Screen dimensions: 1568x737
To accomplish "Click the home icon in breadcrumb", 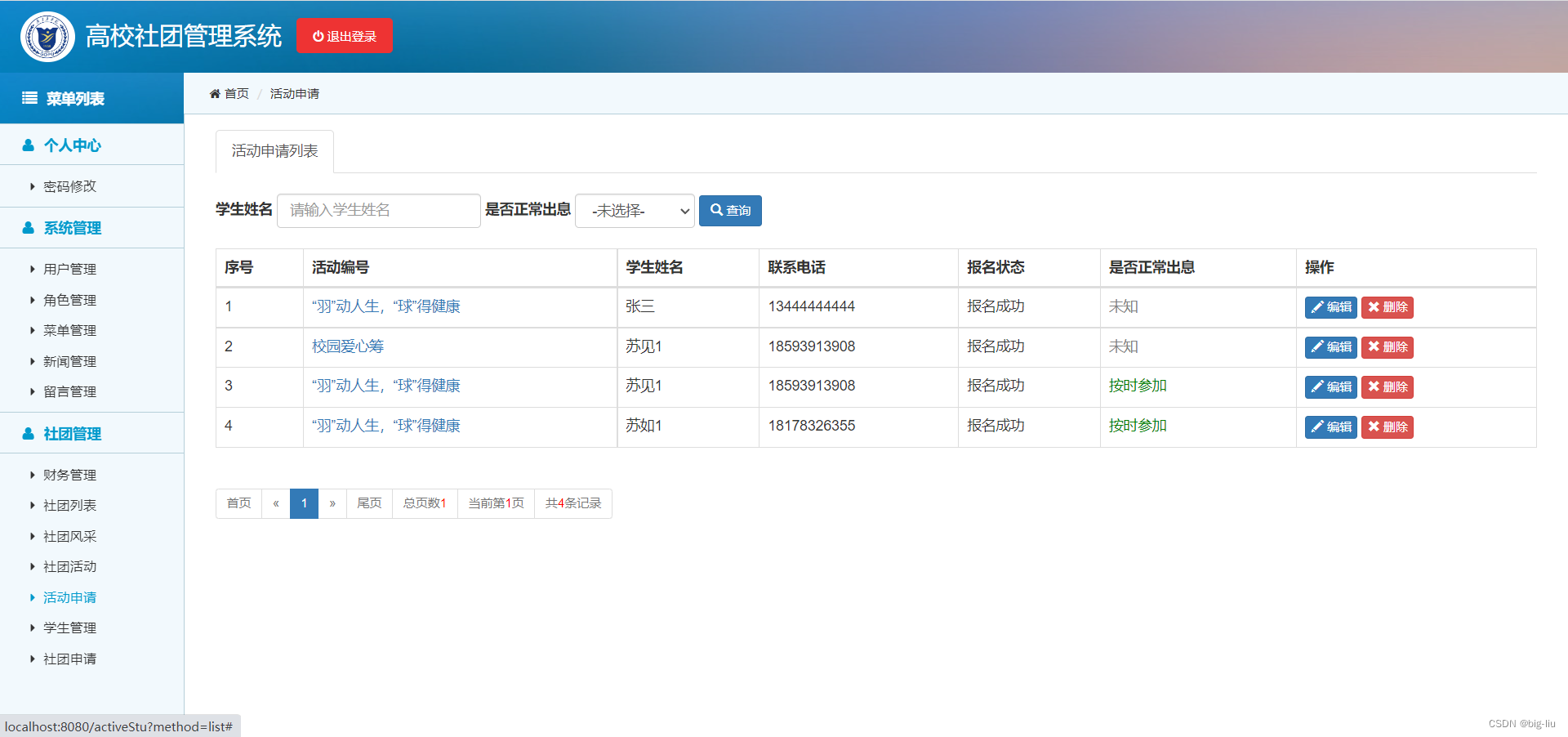I will (215, 94).
